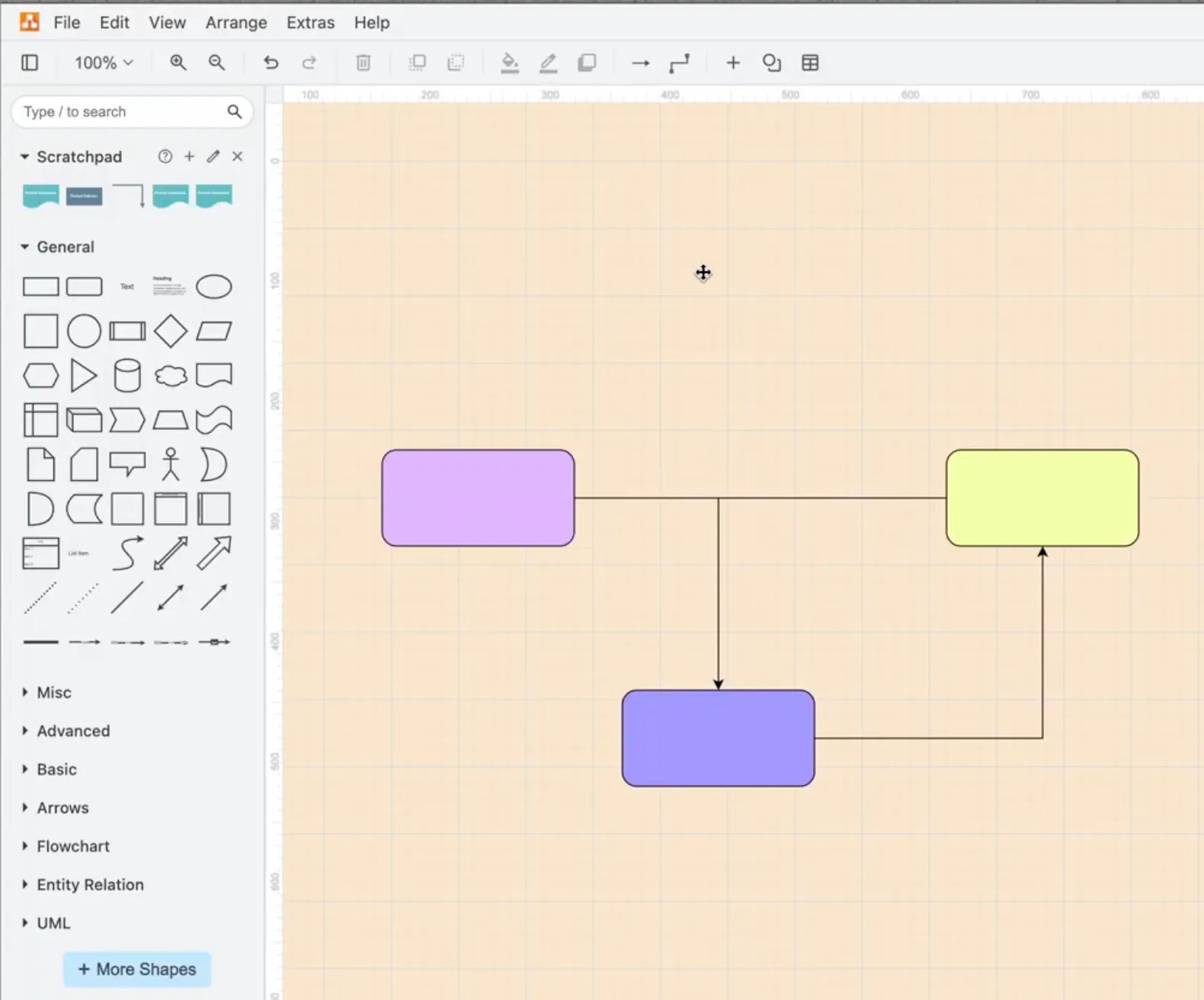
Task: Close the Scratchpad with the X icon
Action: click(x=238, y=156)
